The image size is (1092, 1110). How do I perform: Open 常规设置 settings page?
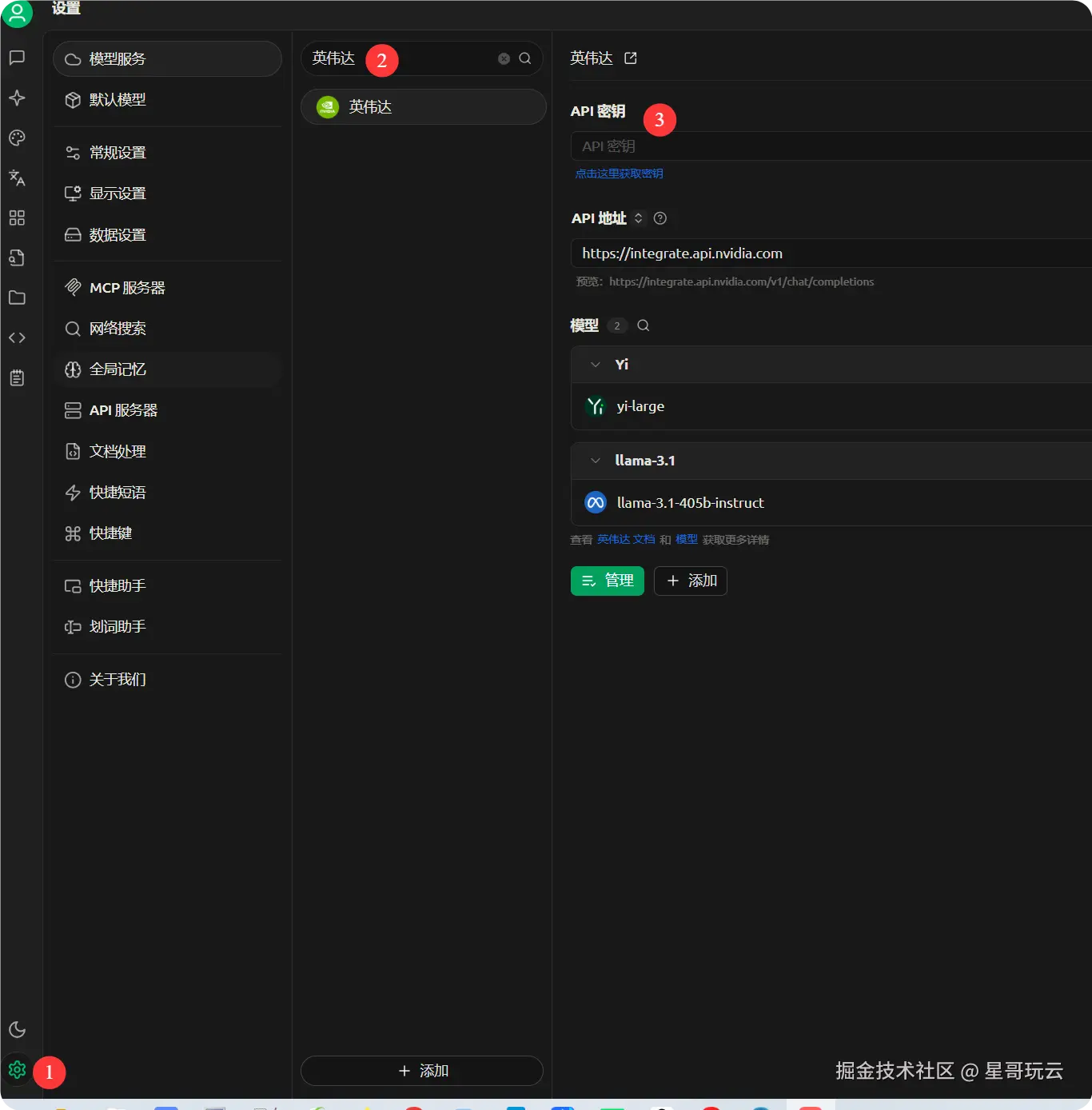coord(167,153)
